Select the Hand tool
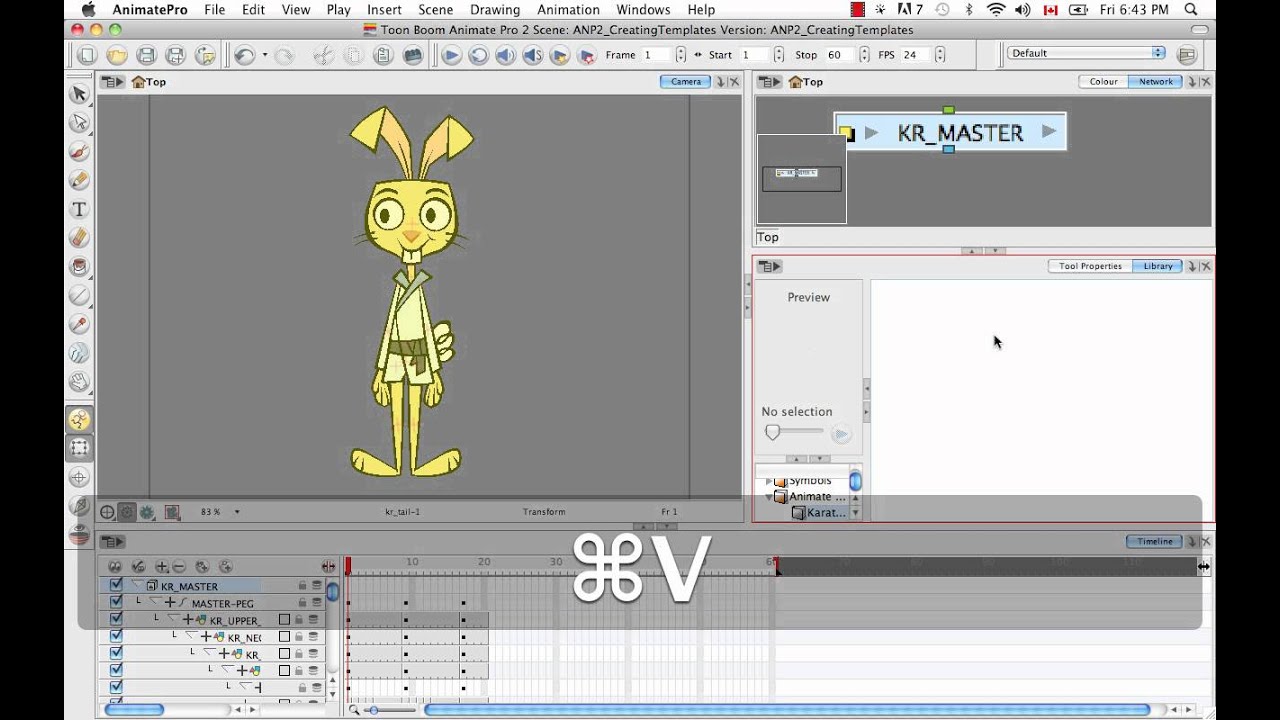1280x720 pixels. [79, 382]
